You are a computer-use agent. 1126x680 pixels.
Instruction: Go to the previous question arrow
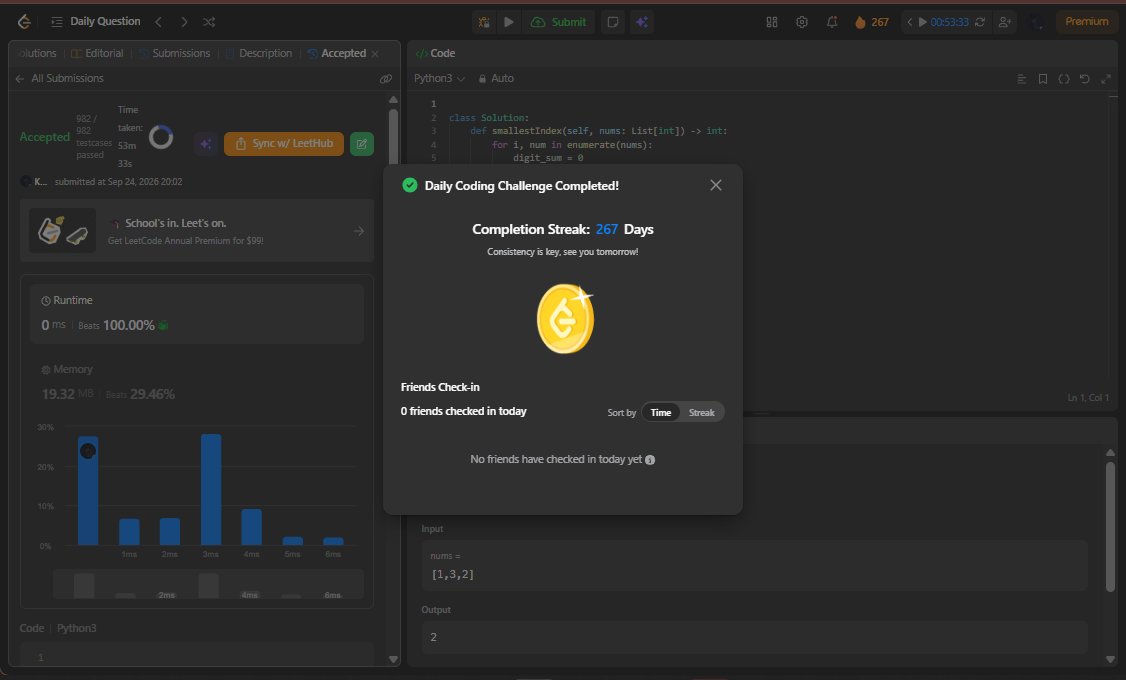(x=158, y=22)
